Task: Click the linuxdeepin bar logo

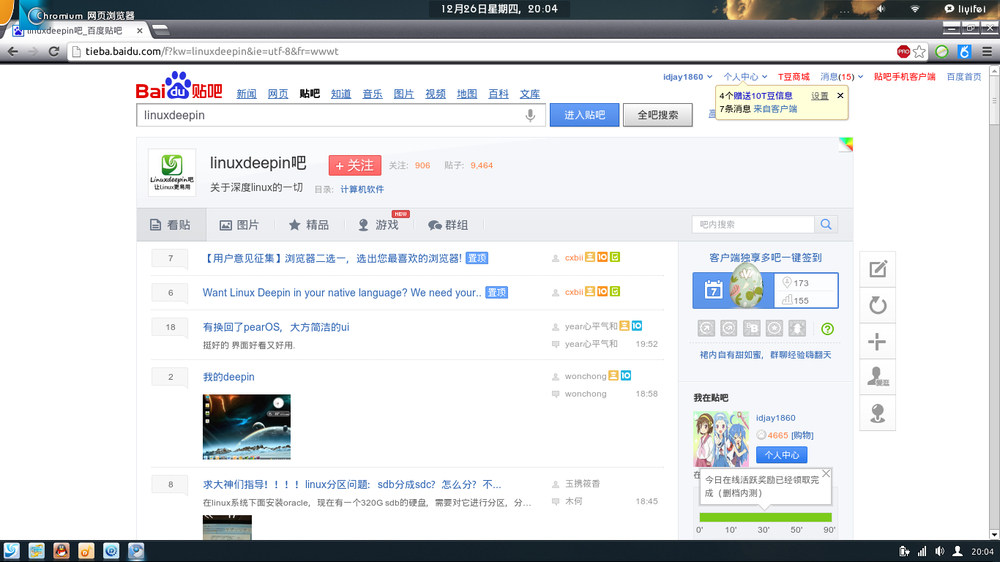Action: point(172,172)
